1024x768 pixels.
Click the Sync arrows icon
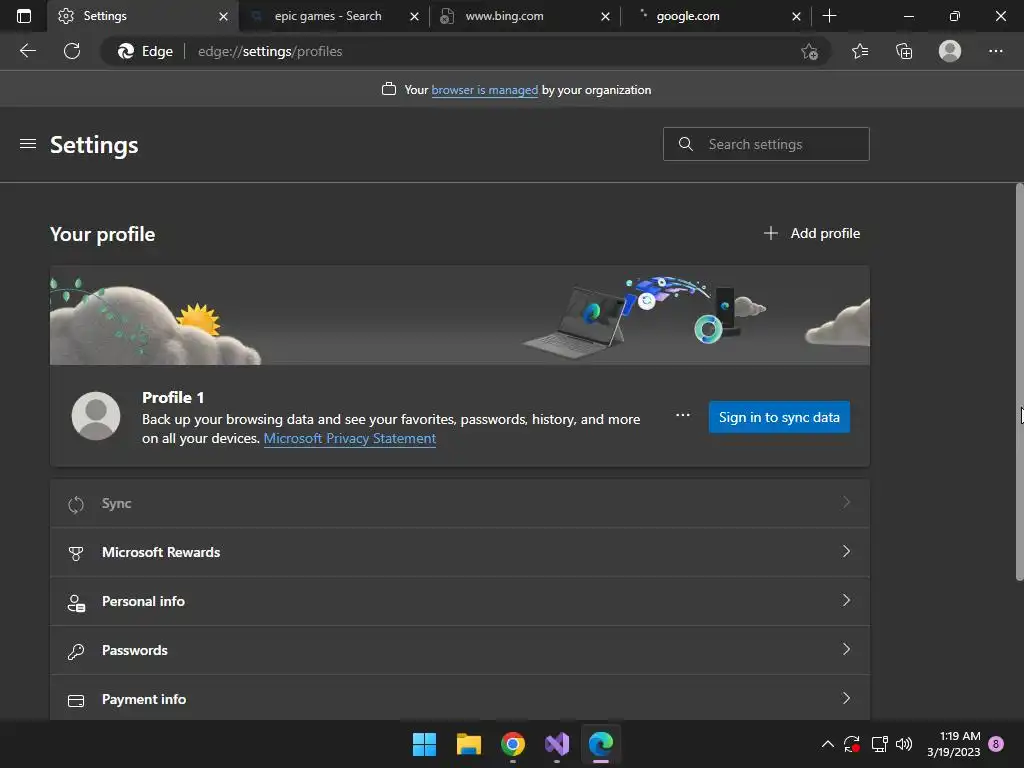[76, 504]
